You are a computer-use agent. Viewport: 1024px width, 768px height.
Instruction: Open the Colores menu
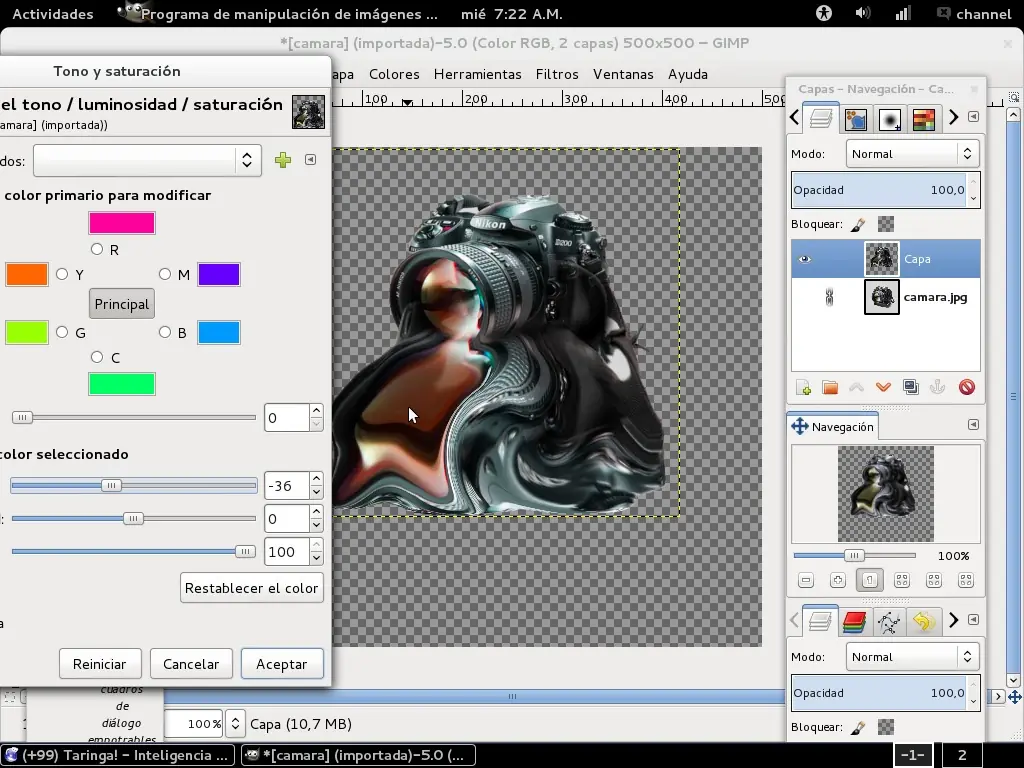click(x=394, y=74)
